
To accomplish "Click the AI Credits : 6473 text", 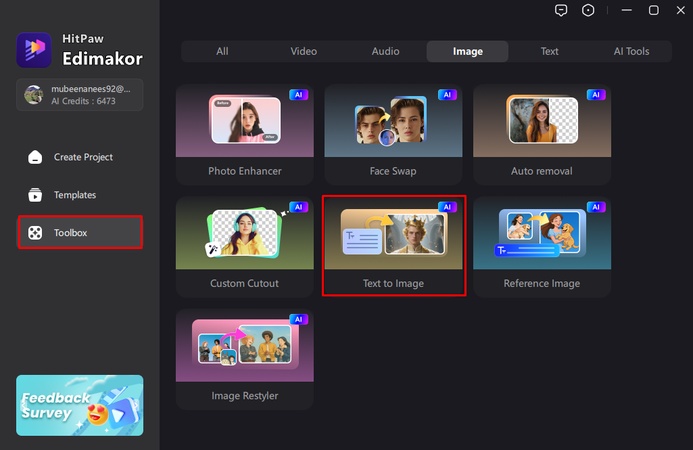I will 84,101.
